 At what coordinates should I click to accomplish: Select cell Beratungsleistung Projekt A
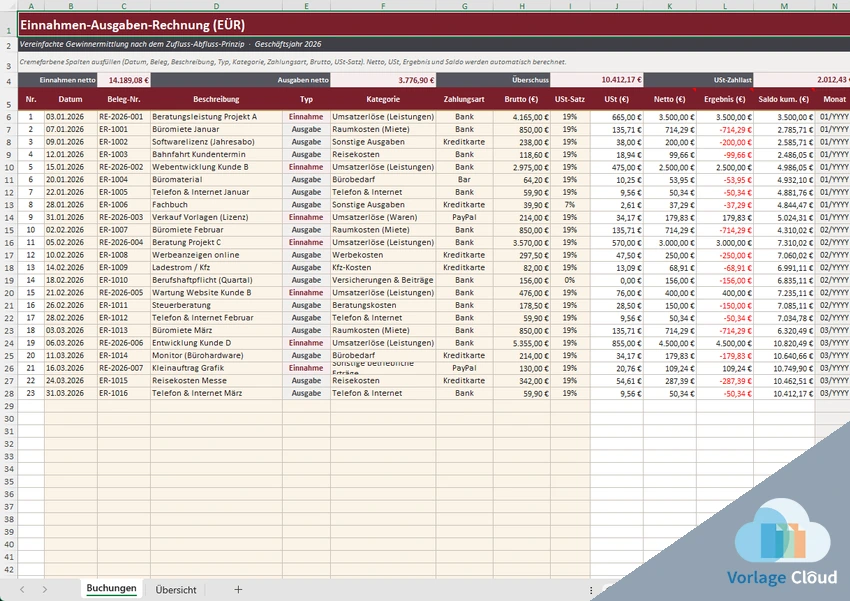(x=216, y=117)
